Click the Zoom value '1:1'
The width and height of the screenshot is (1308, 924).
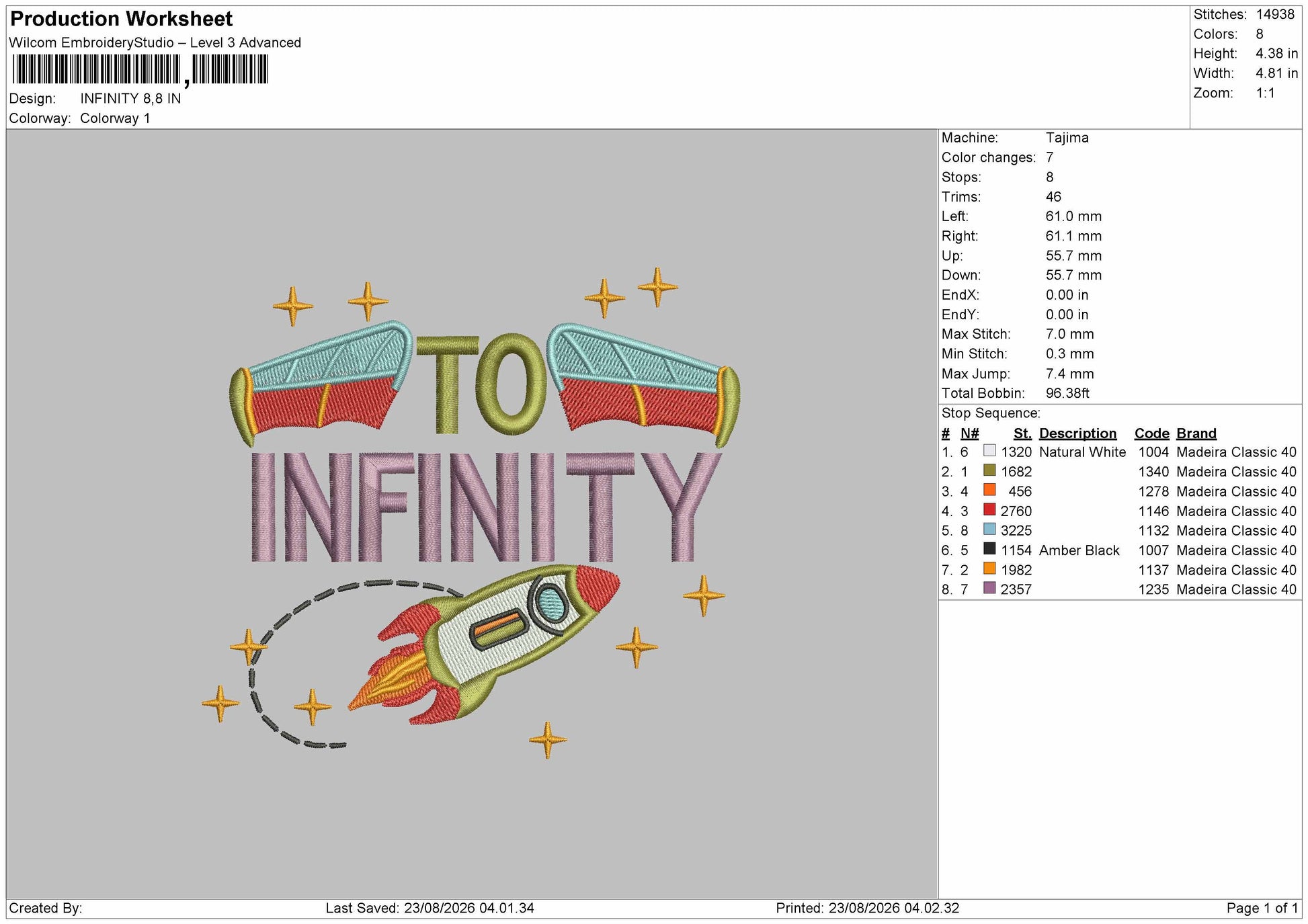click(x=1265, y=93)
